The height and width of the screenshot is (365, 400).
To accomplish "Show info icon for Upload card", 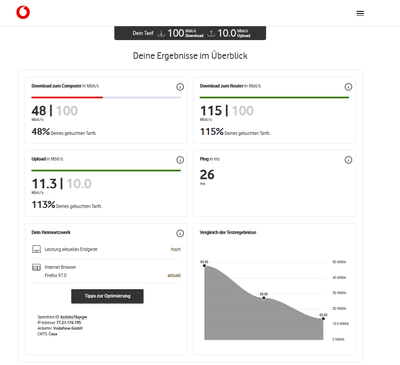I will coord(180,160).
